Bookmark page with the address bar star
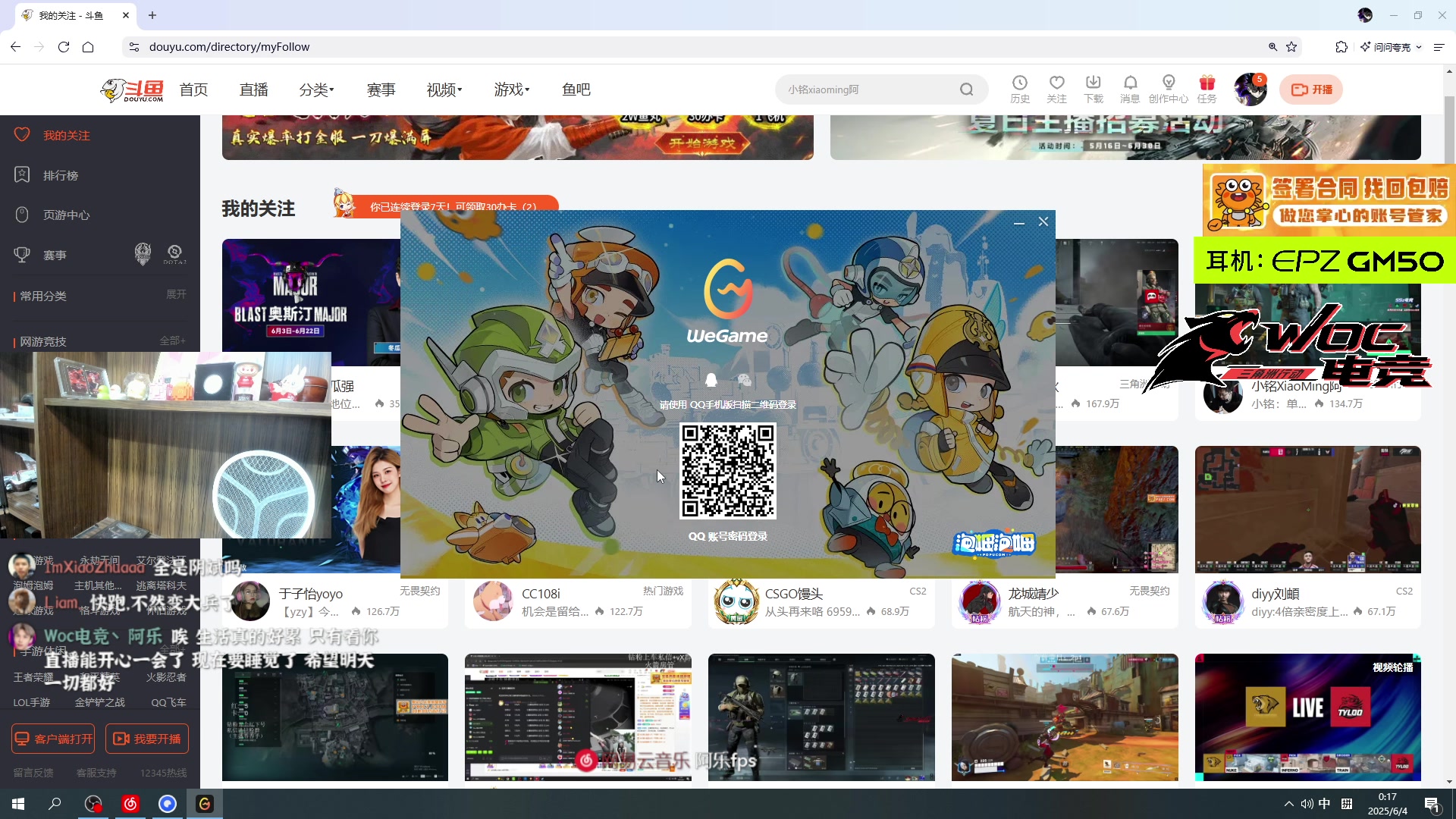This screenshot has width=1456, height=819. pyautogui.click(x=1291, y=47)
